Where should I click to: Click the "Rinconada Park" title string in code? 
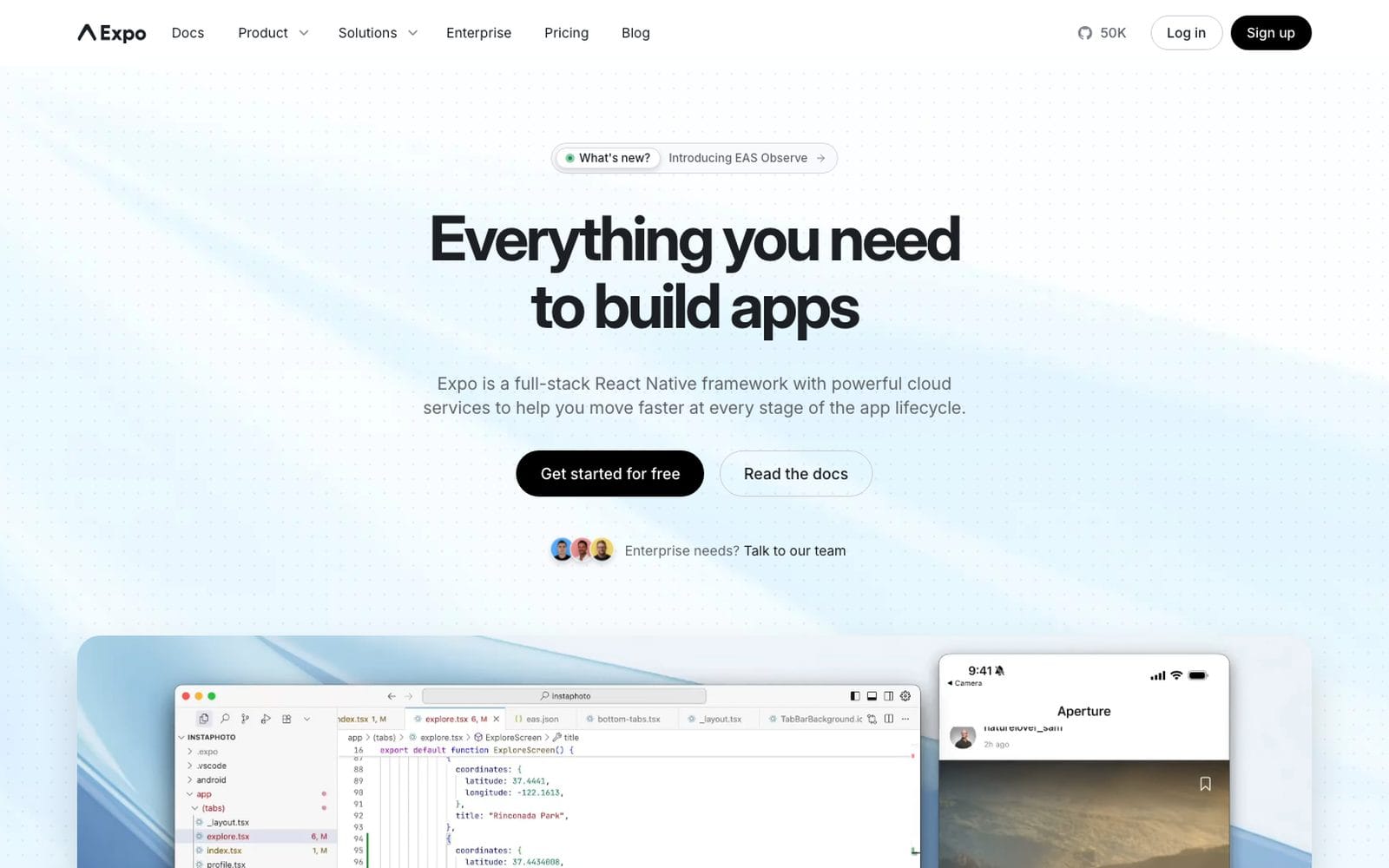pyautogui.click(x=528, y=816)
